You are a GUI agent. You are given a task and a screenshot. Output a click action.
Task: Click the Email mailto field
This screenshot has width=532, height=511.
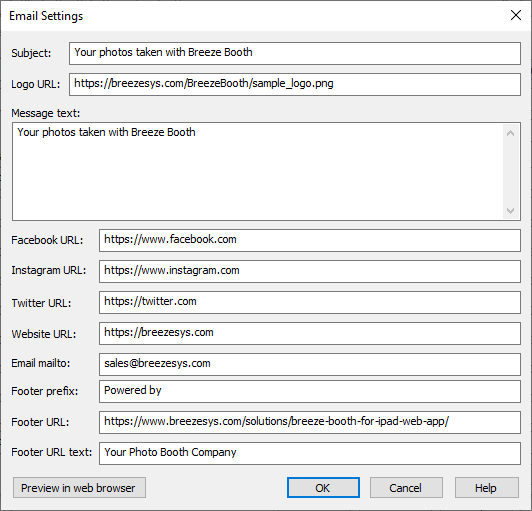[310, 364]
